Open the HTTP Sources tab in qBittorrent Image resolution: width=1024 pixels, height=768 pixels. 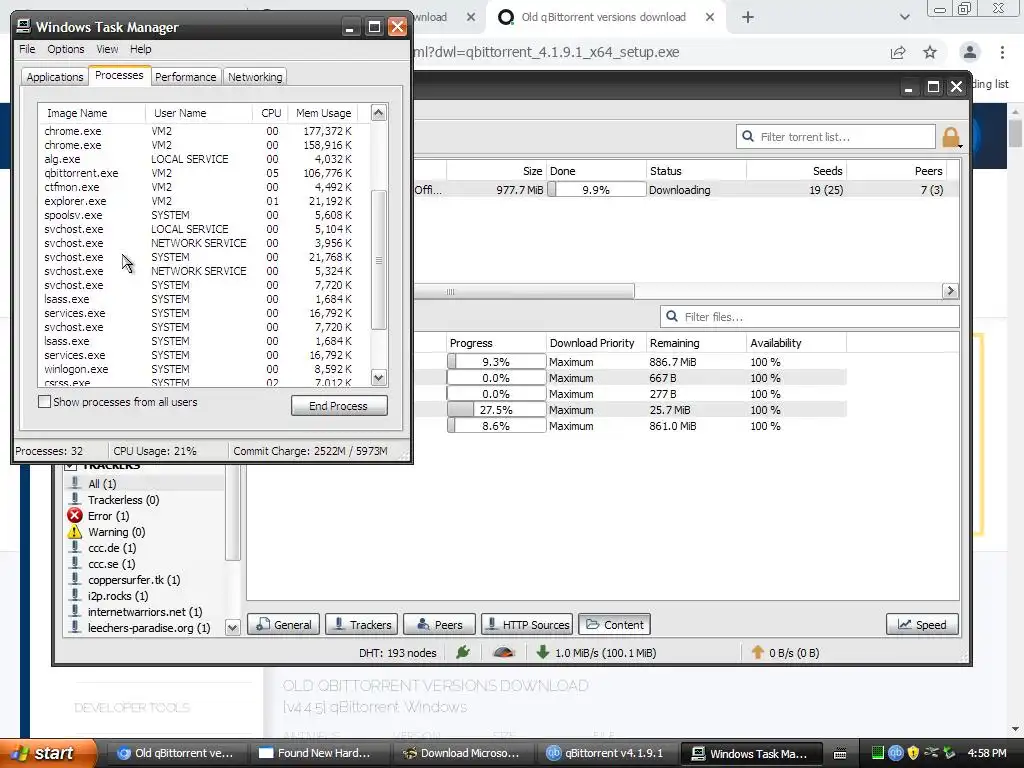527,624
